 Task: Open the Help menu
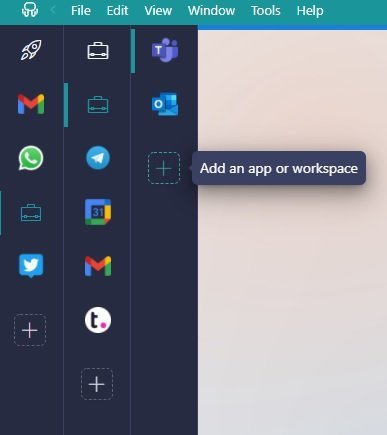click(x=310, y=11)
